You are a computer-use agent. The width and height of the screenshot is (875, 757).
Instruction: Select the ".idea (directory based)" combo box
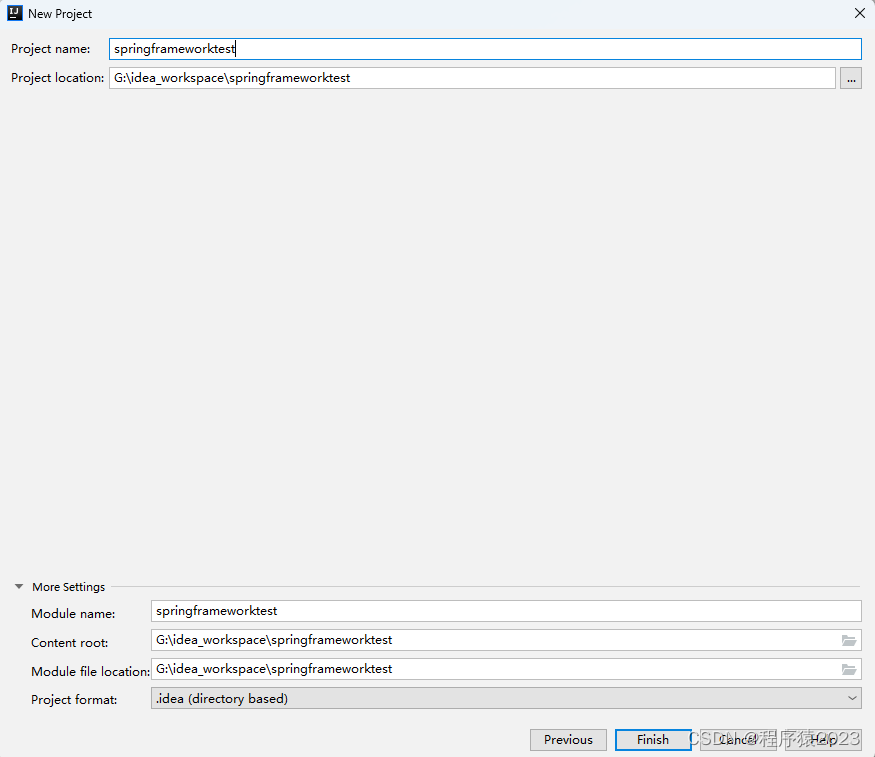coord(500,698)
